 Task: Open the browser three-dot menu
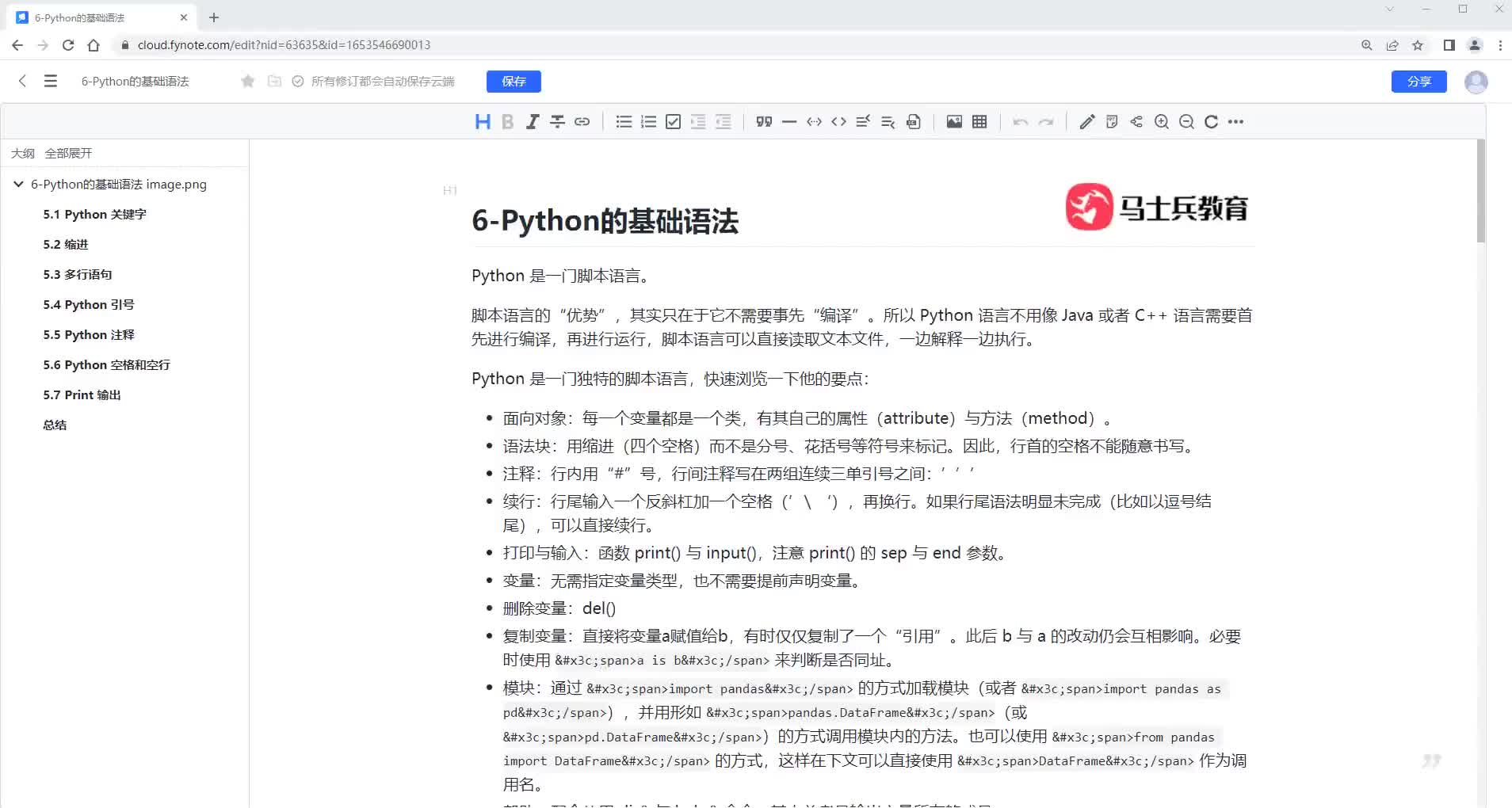coord(1500,45)
